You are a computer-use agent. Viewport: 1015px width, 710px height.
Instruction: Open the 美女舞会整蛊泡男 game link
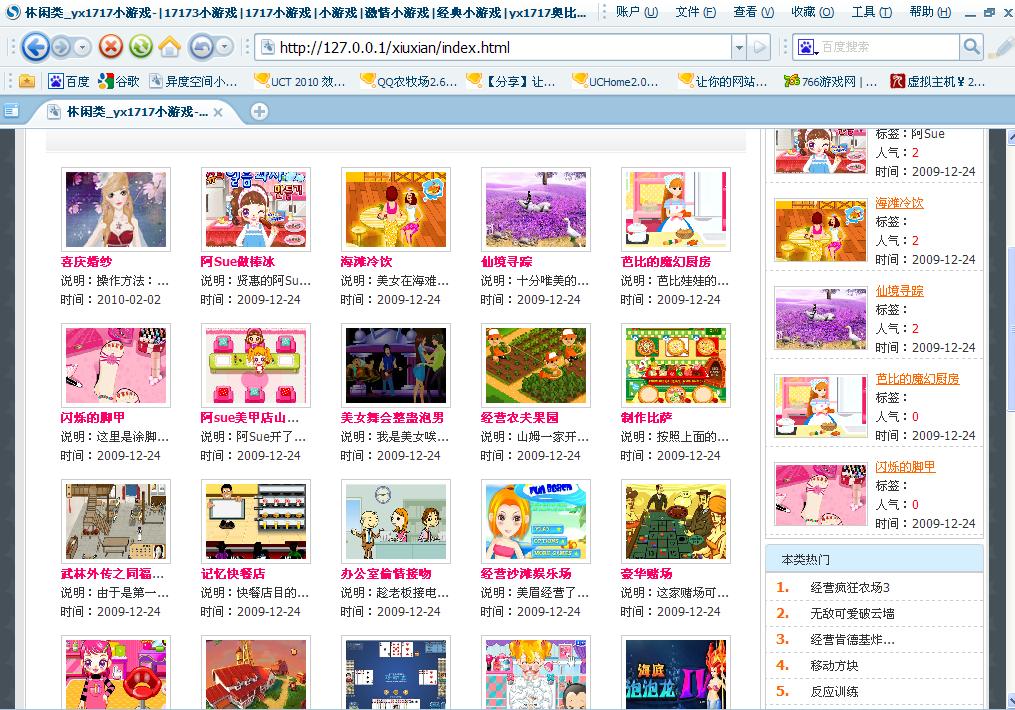392,417
